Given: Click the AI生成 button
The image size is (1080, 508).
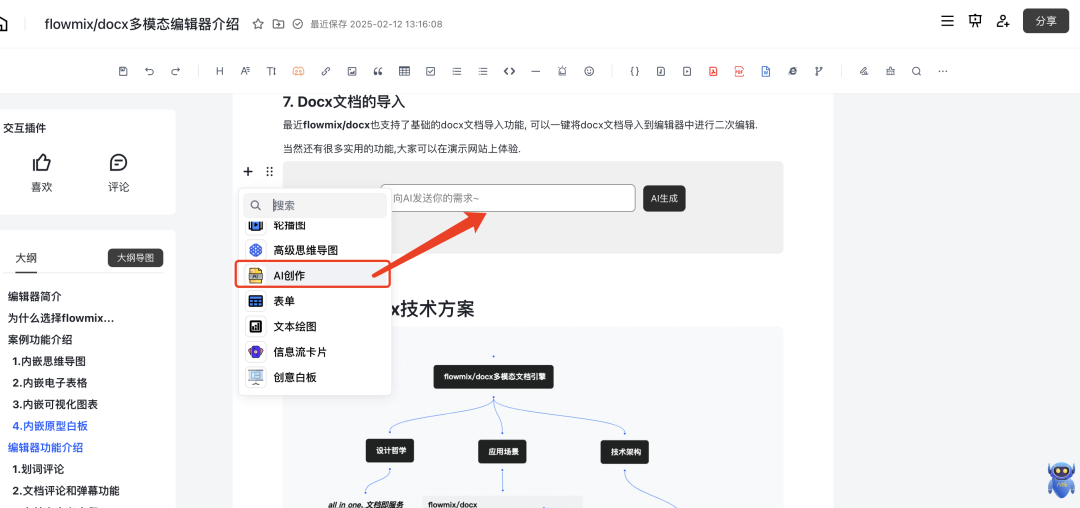Looking at the screenshot, I should click(x=664, y=198).
